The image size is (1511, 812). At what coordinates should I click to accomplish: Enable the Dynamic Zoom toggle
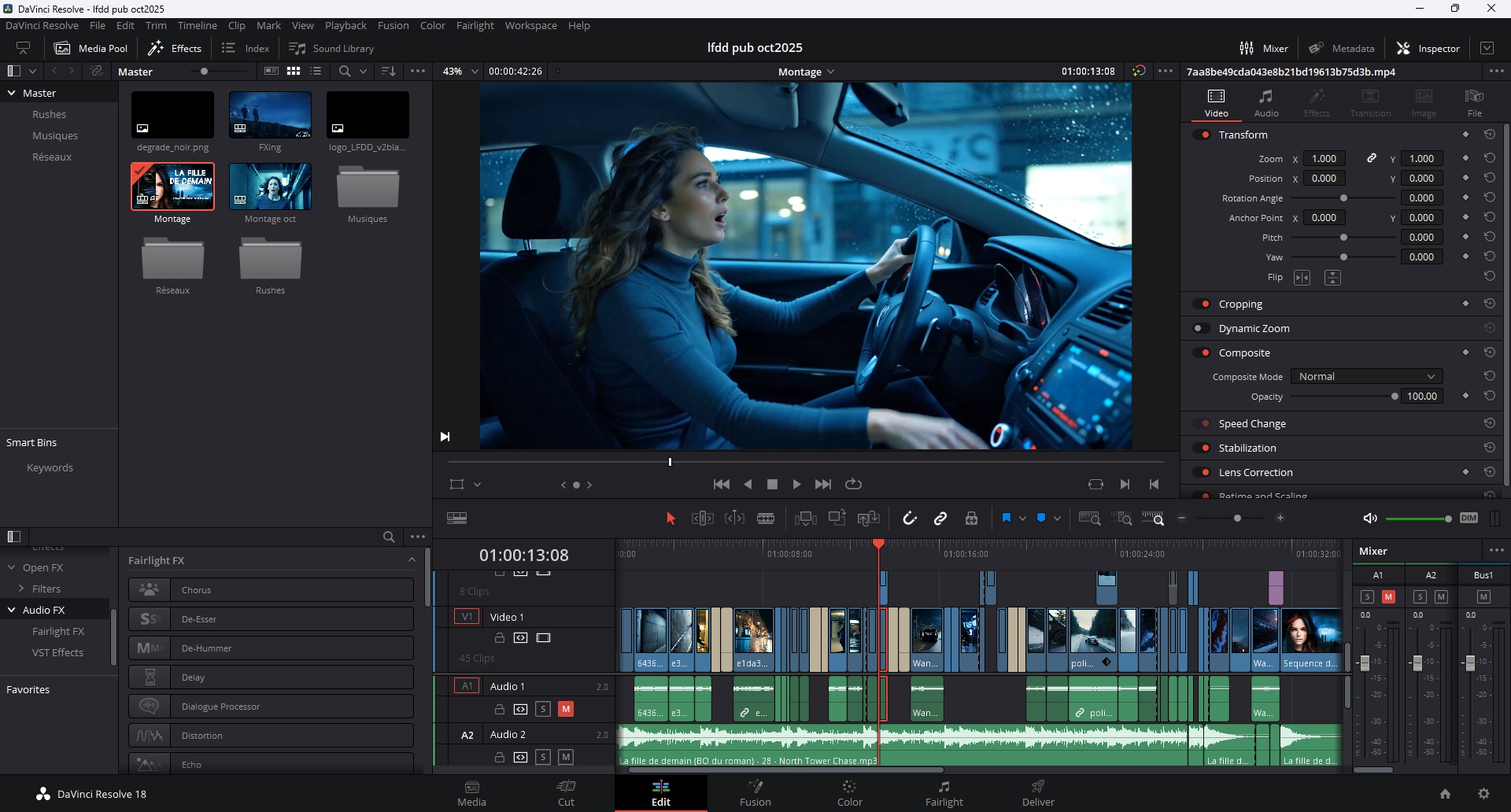(x=1201, y=328)
